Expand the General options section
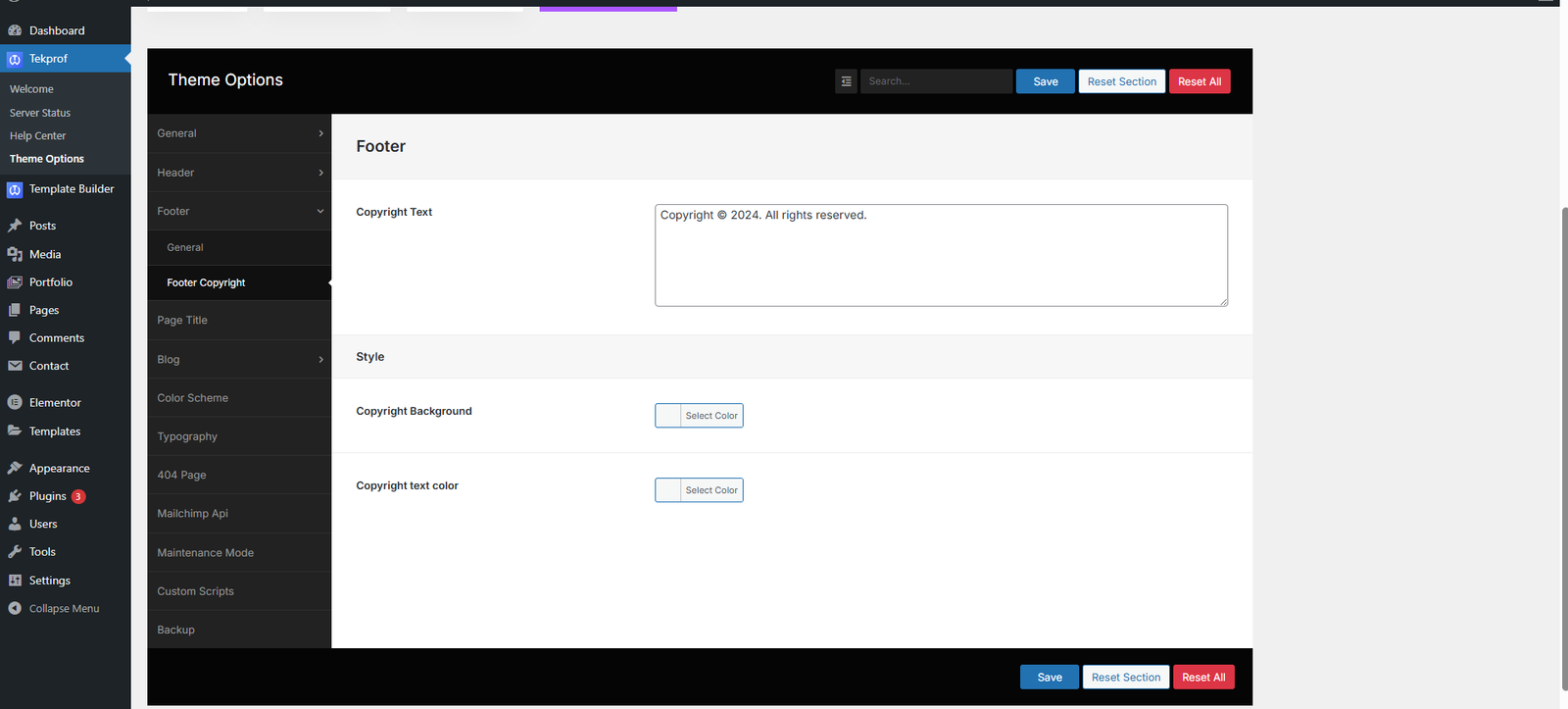This screenshot has height=709, width=1568. point(239,133)
